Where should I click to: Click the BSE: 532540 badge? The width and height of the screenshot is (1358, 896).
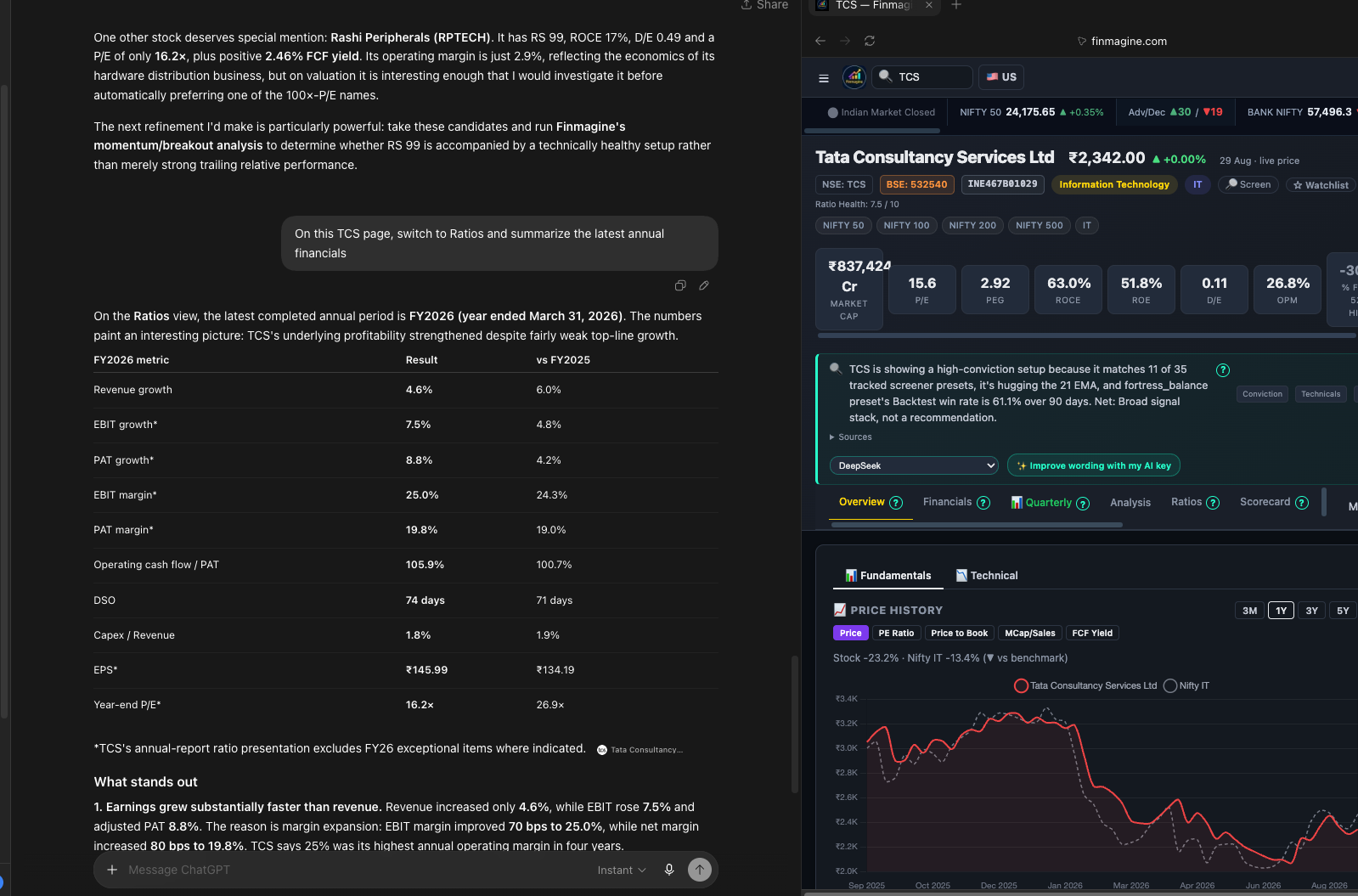916,184
